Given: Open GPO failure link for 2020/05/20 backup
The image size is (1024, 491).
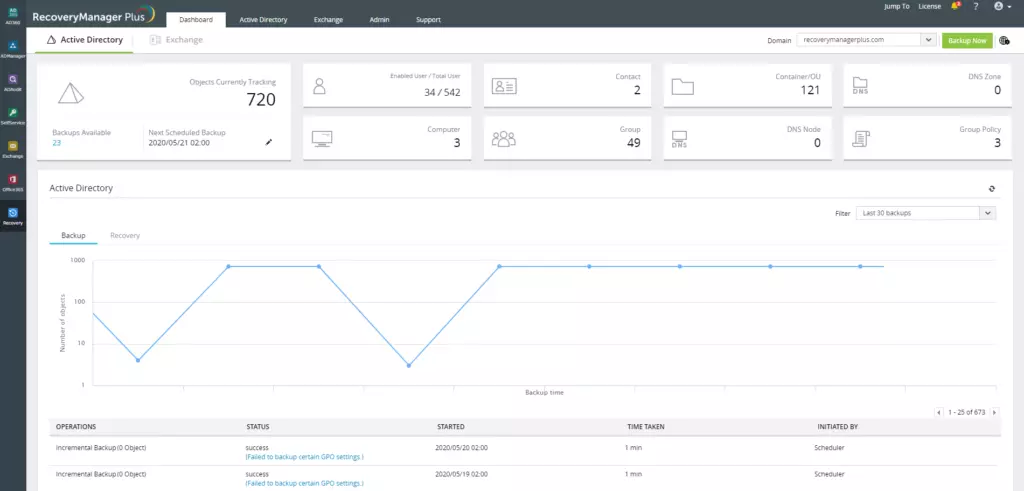Looking at the screenshot, I should [304, 456].
